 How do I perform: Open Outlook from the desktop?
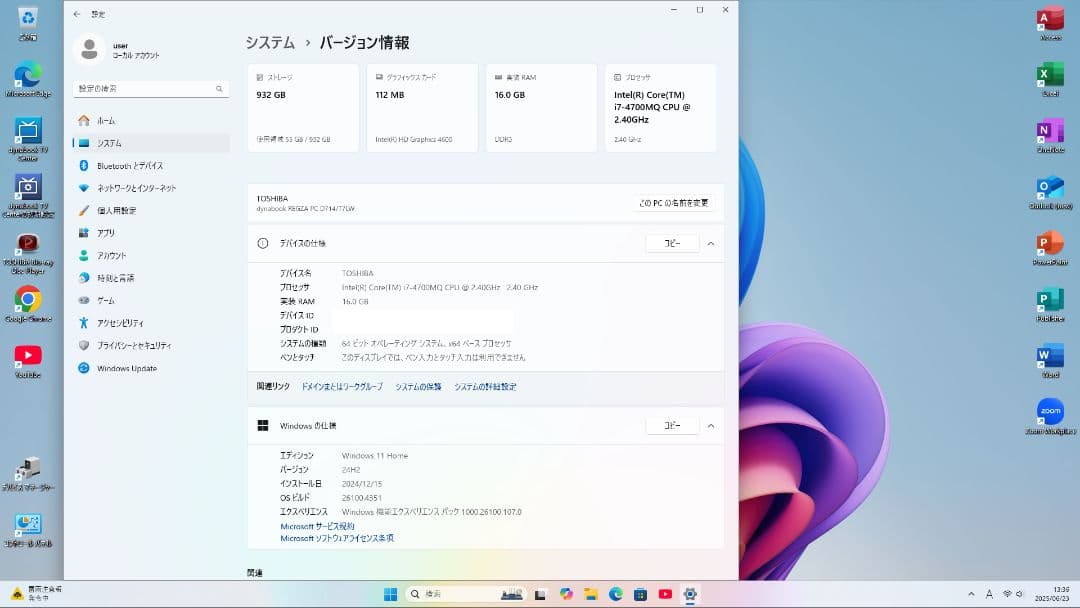point(1050,188)
